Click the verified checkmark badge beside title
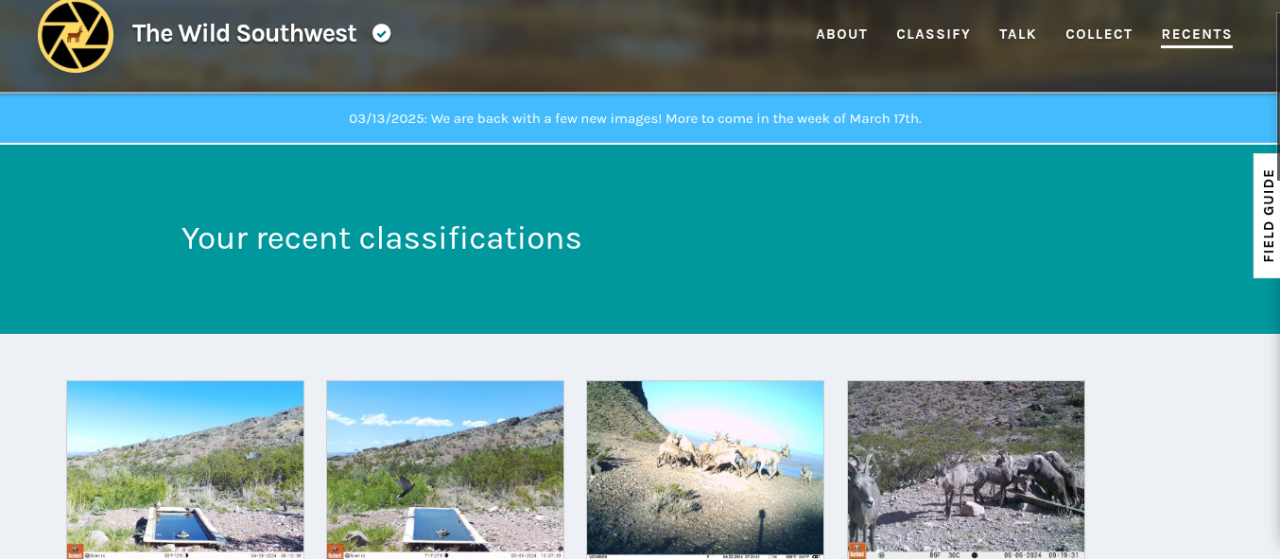 tap(381, 33)
